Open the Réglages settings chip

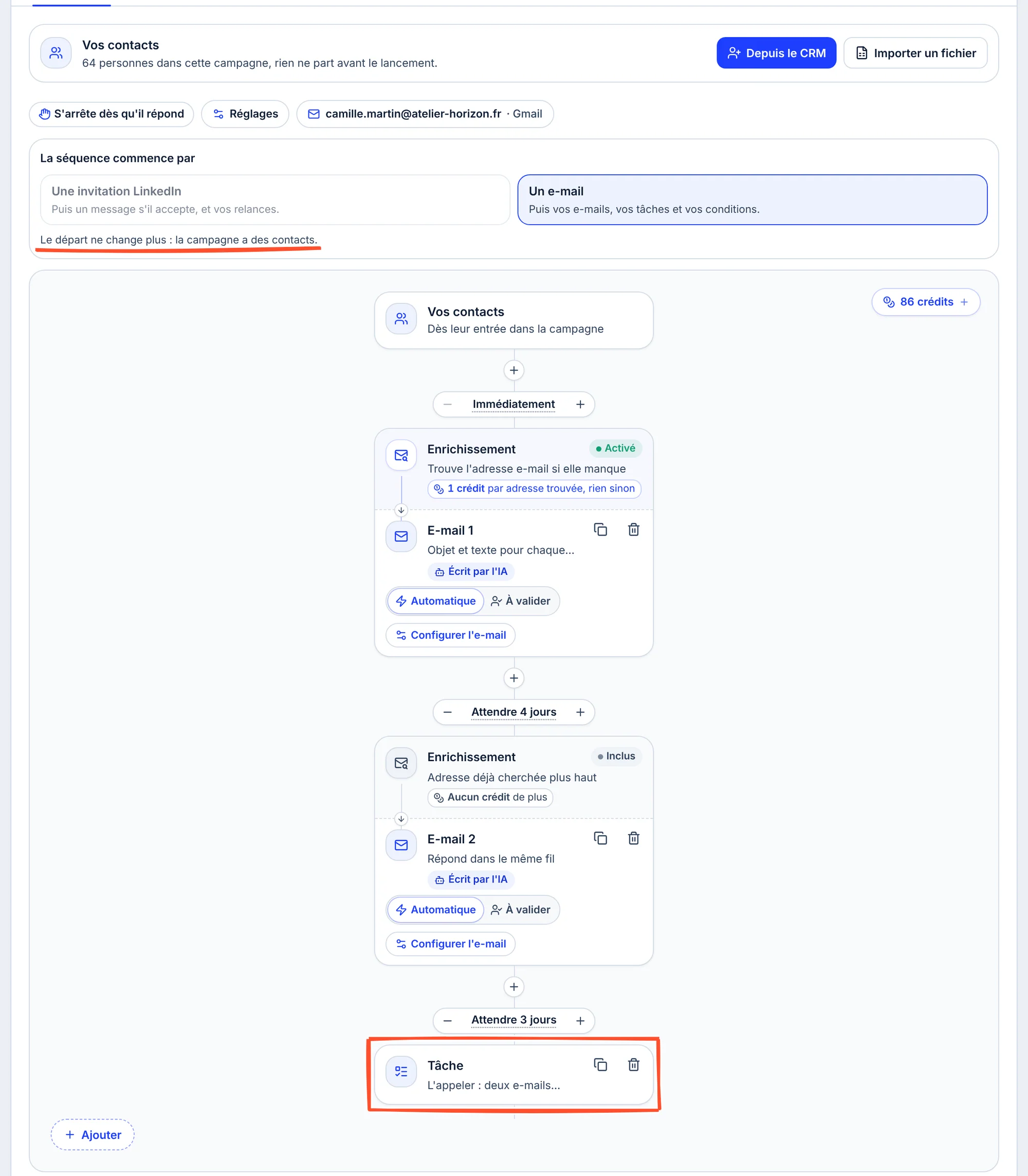(245, 114)
